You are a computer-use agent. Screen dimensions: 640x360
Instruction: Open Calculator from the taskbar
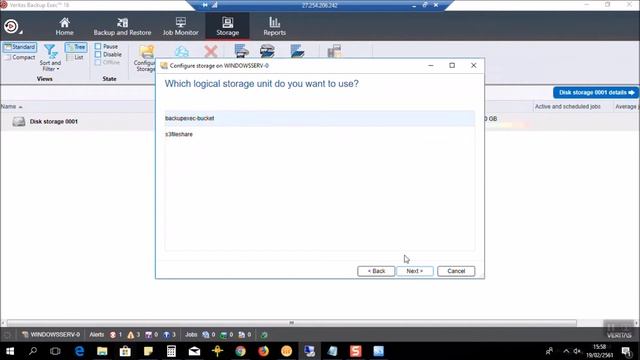point(171,351)
